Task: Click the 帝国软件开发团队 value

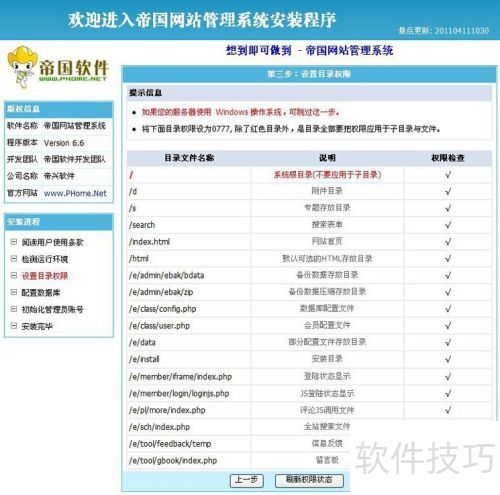Action: [74, 159]
